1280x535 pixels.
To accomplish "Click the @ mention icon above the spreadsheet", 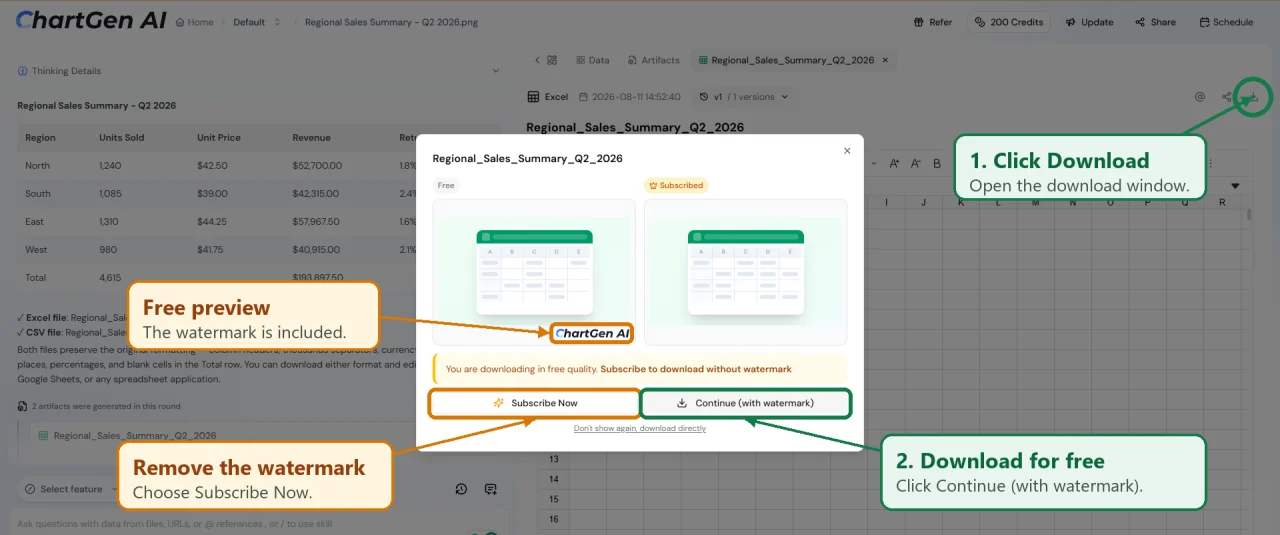I will point(1200,97).
